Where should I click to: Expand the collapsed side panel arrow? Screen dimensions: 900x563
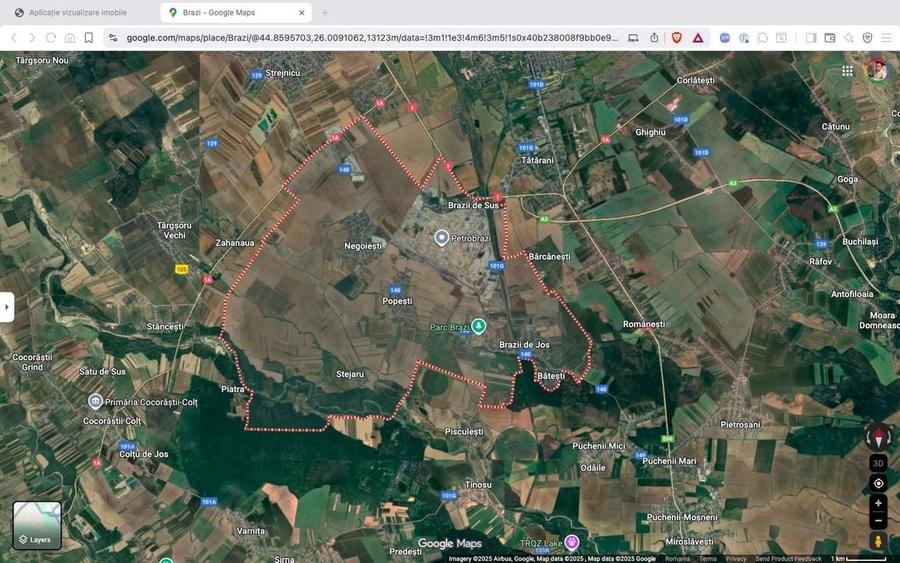[6, 307]
